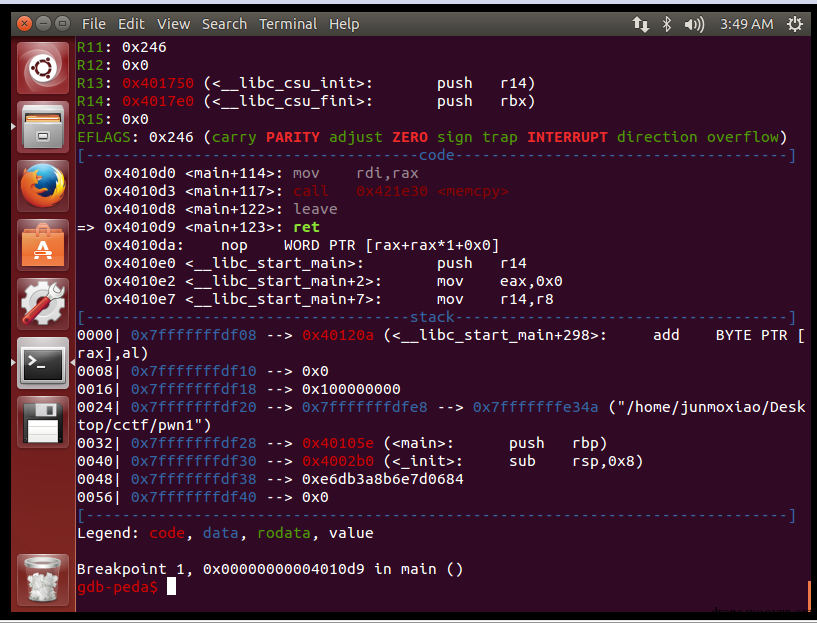Click the gdb-peda$ prompt cursor

coord(171,587)
